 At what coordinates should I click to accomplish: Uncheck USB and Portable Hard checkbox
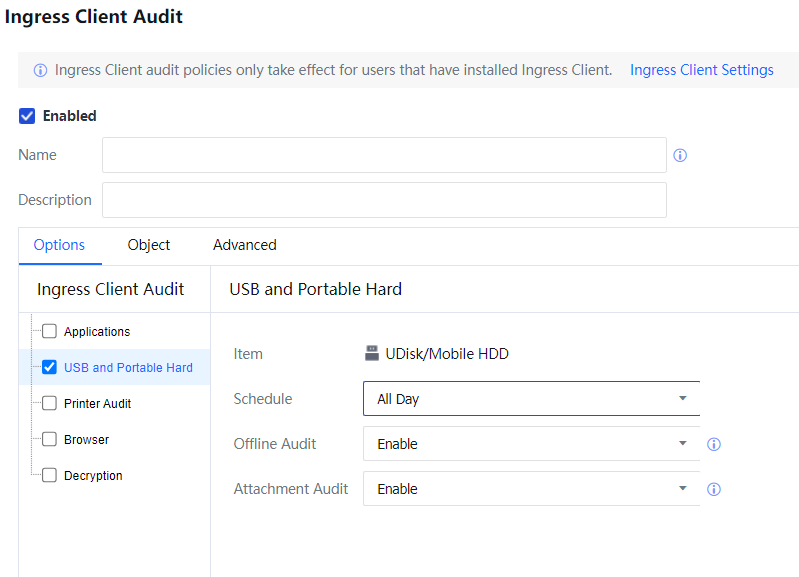[49, 367]
